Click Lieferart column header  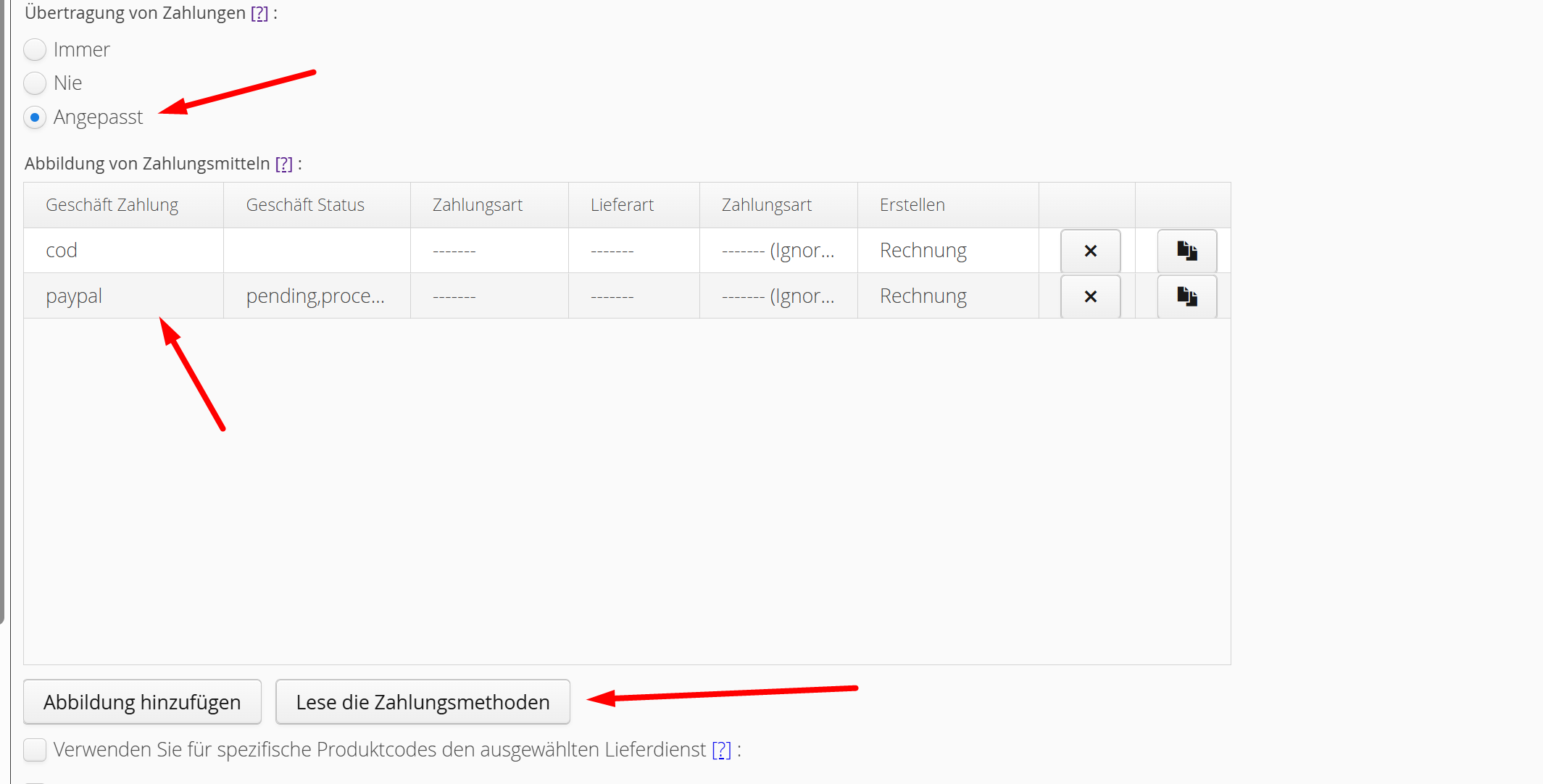622,205
